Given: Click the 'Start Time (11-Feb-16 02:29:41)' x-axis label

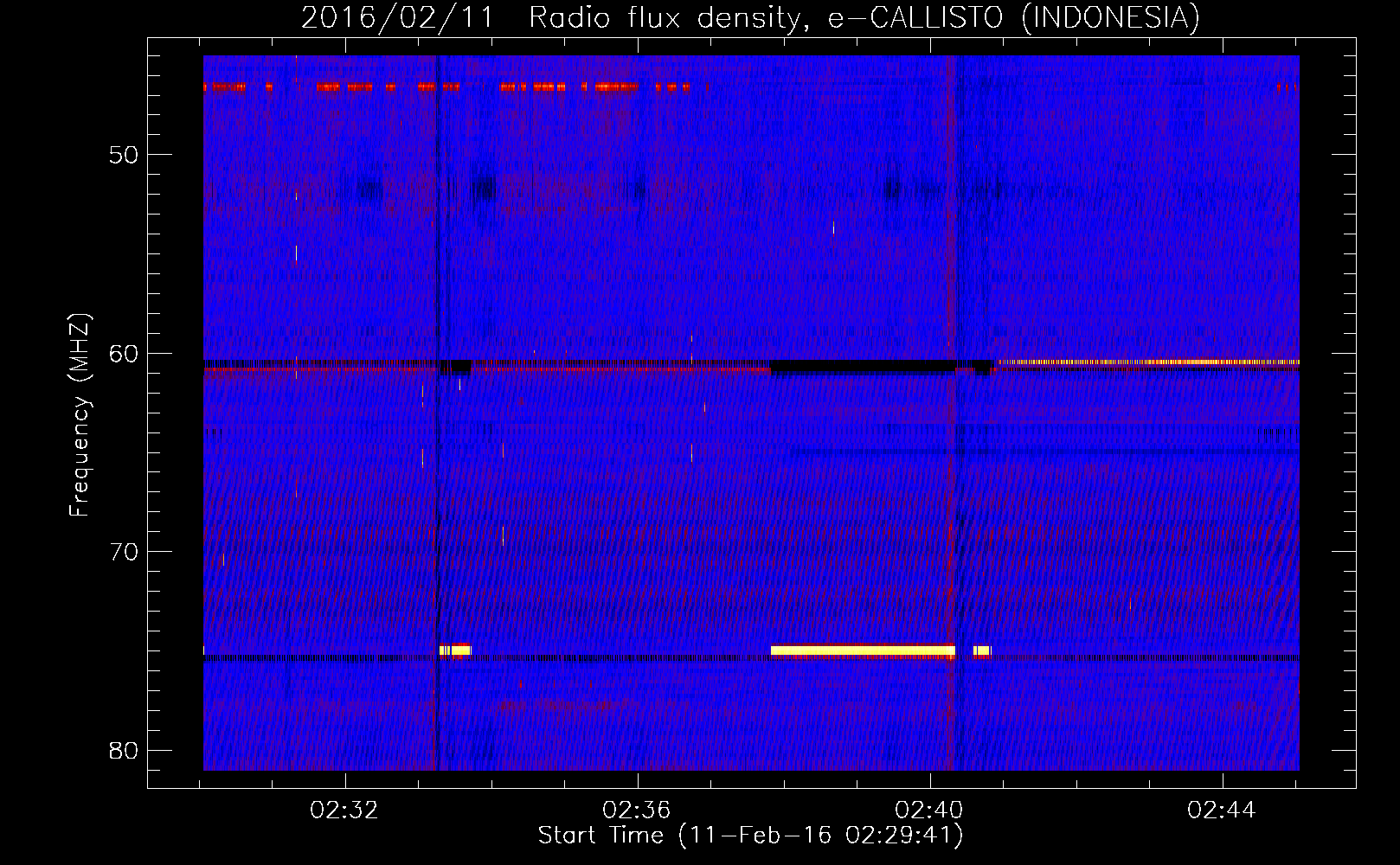Looking at the screenshot, I should [x=751, y=836].
